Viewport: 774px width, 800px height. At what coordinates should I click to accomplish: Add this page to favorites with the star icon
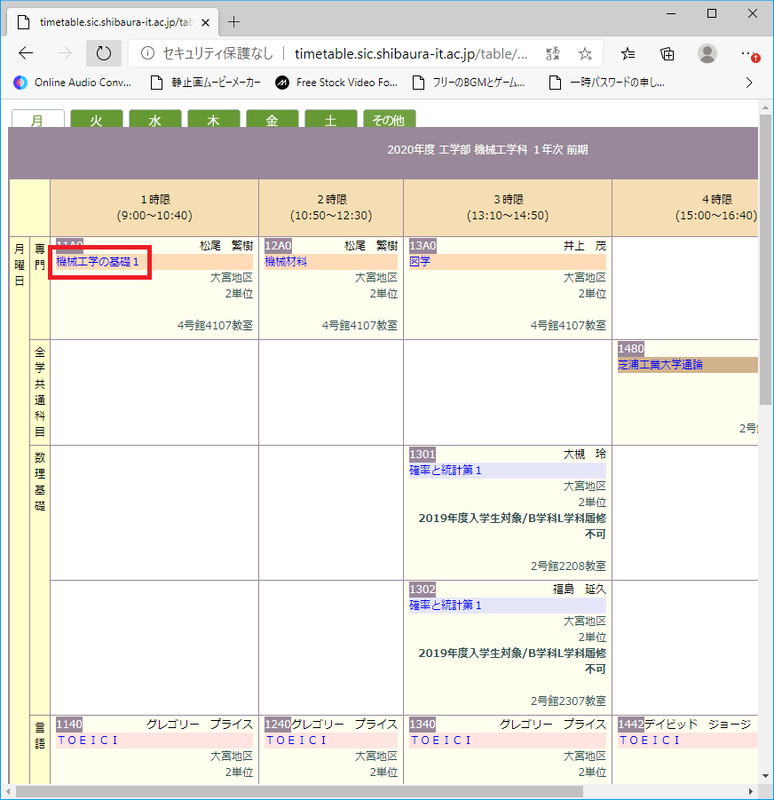(x=586, y=53)
